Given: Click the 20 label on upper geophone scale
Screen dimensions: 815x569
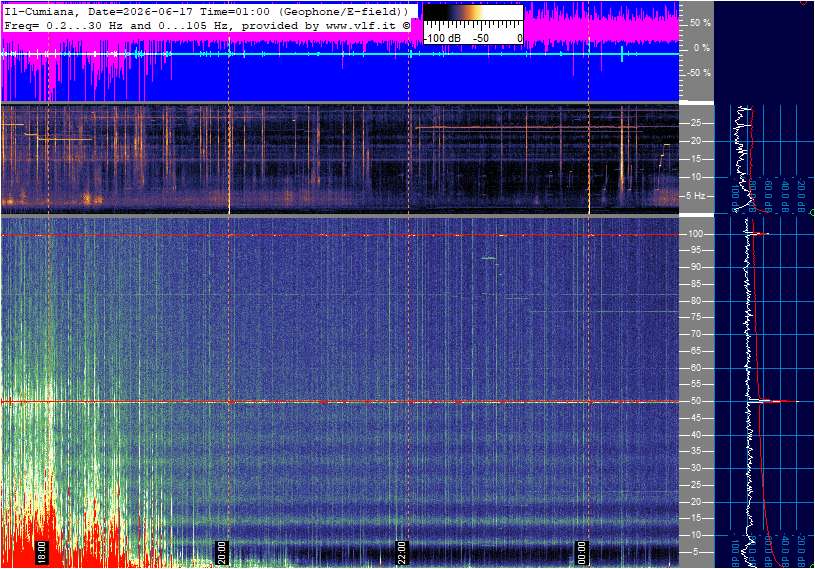Looking at the screenshot, I should click(x=695, y=141).
